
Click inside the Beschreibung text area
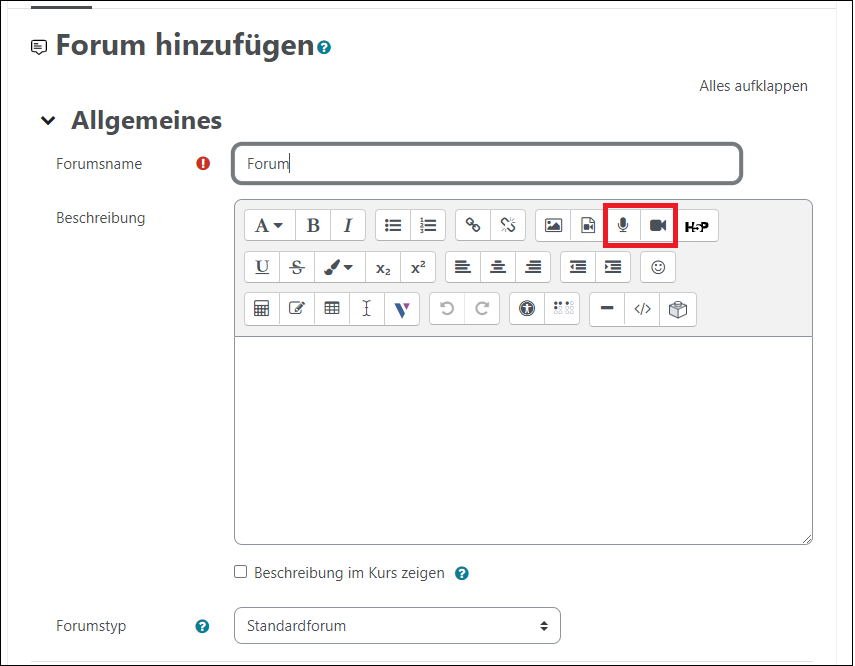(x=523, y=440)
